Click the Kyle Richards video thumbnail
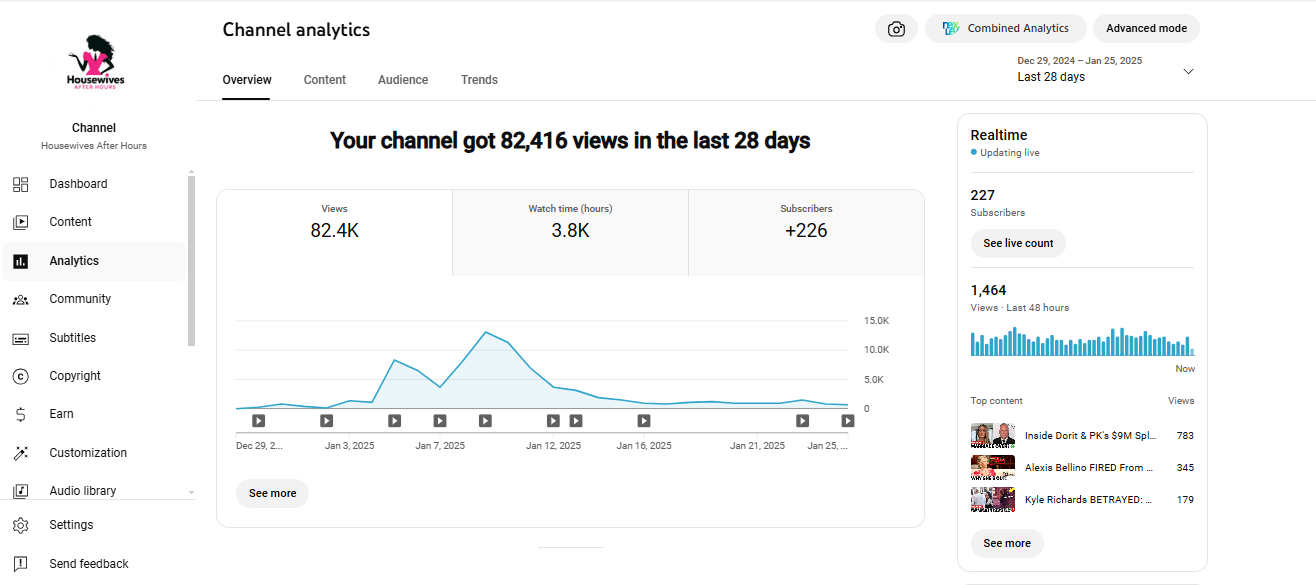This screenshot has width=1316, height=585. (993, 500)
